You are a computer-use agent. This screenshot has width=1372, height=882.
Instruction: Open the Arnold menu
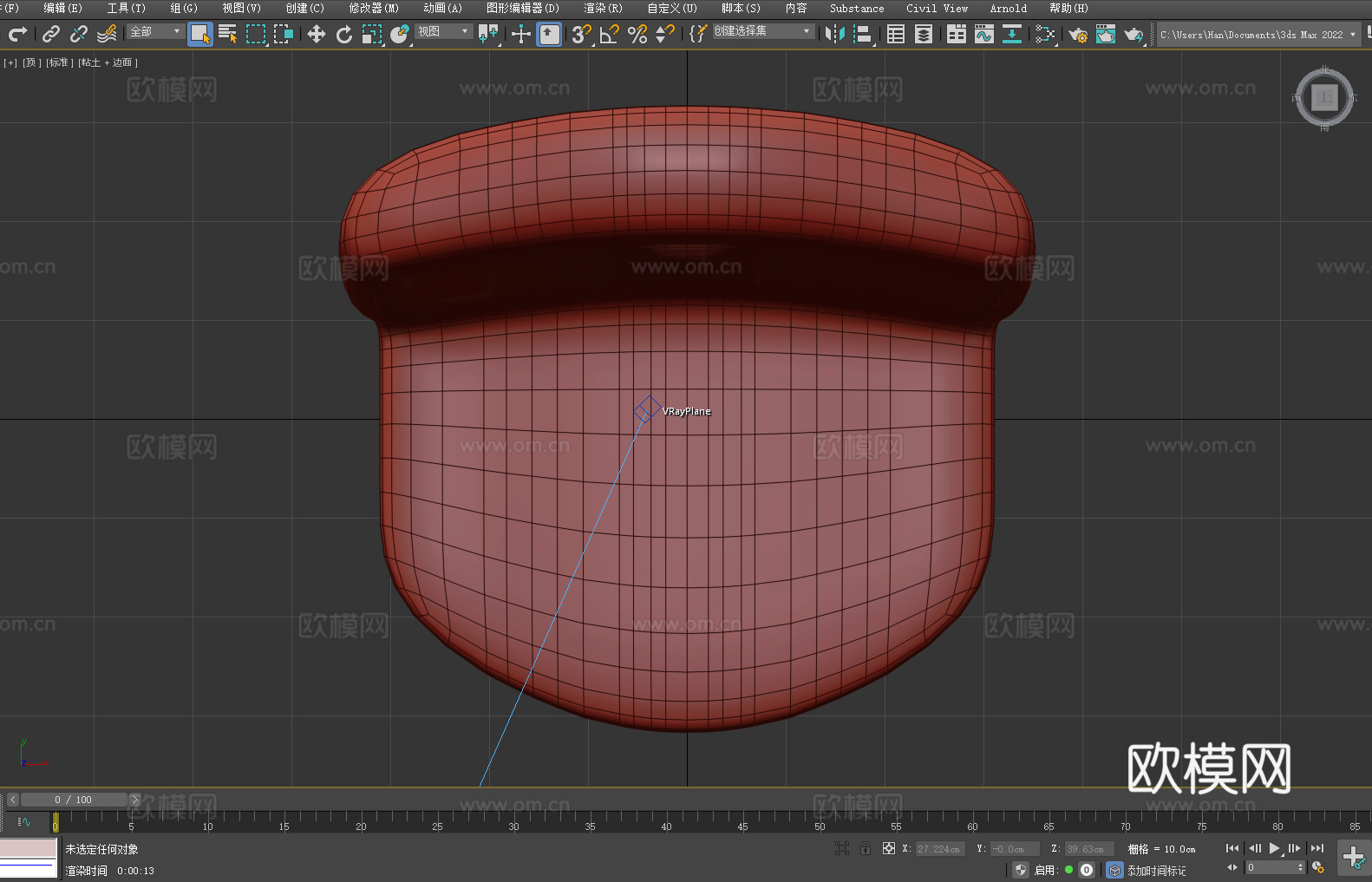[x=1008, y=8]
